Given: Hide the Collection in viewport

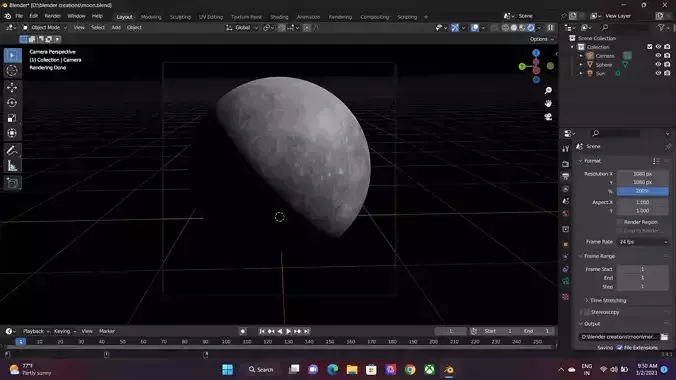Looking at the screenshot, I should pos(658,47).
